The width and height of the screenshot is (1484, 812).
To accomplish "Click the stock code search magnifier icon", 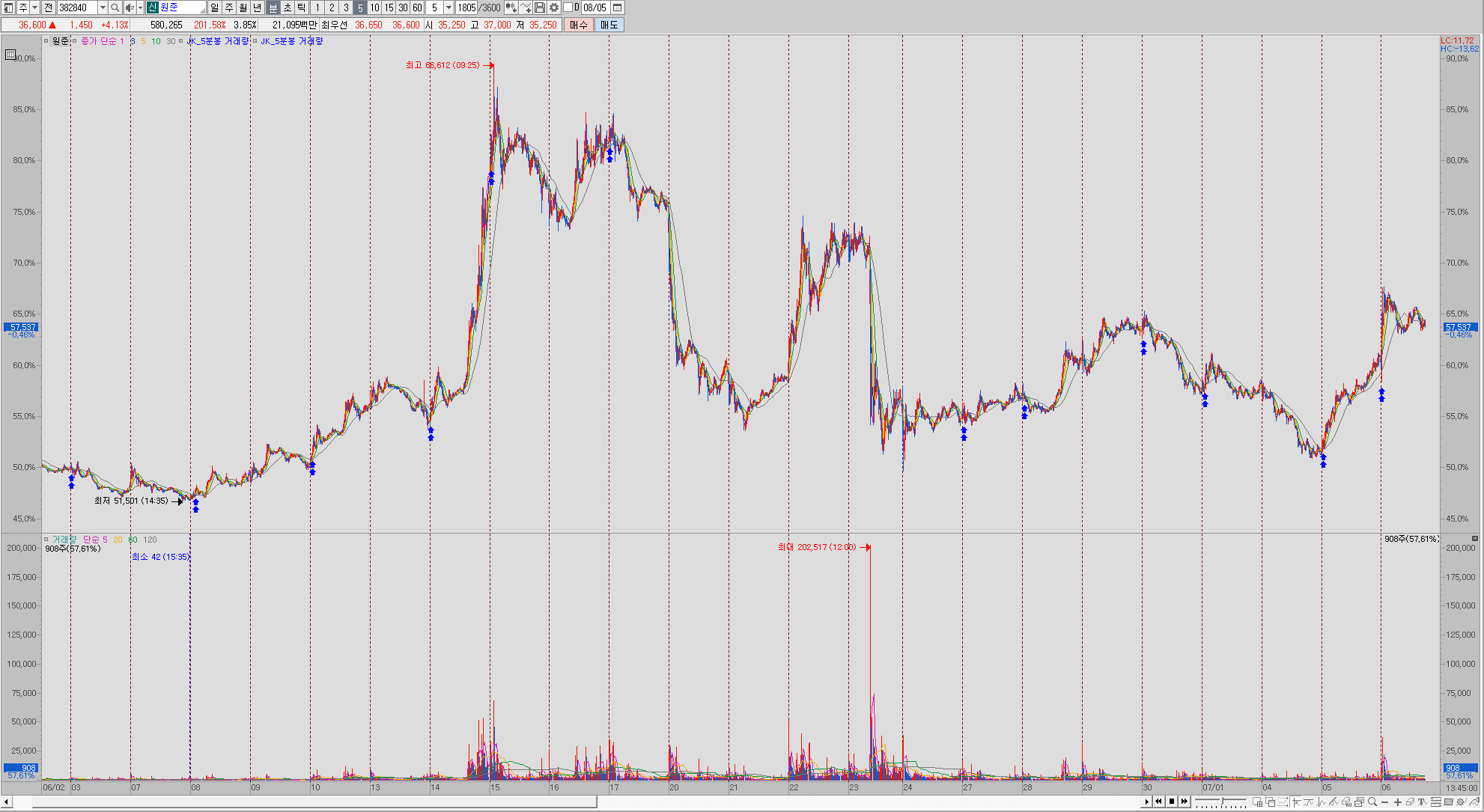I will click(115, 7).
